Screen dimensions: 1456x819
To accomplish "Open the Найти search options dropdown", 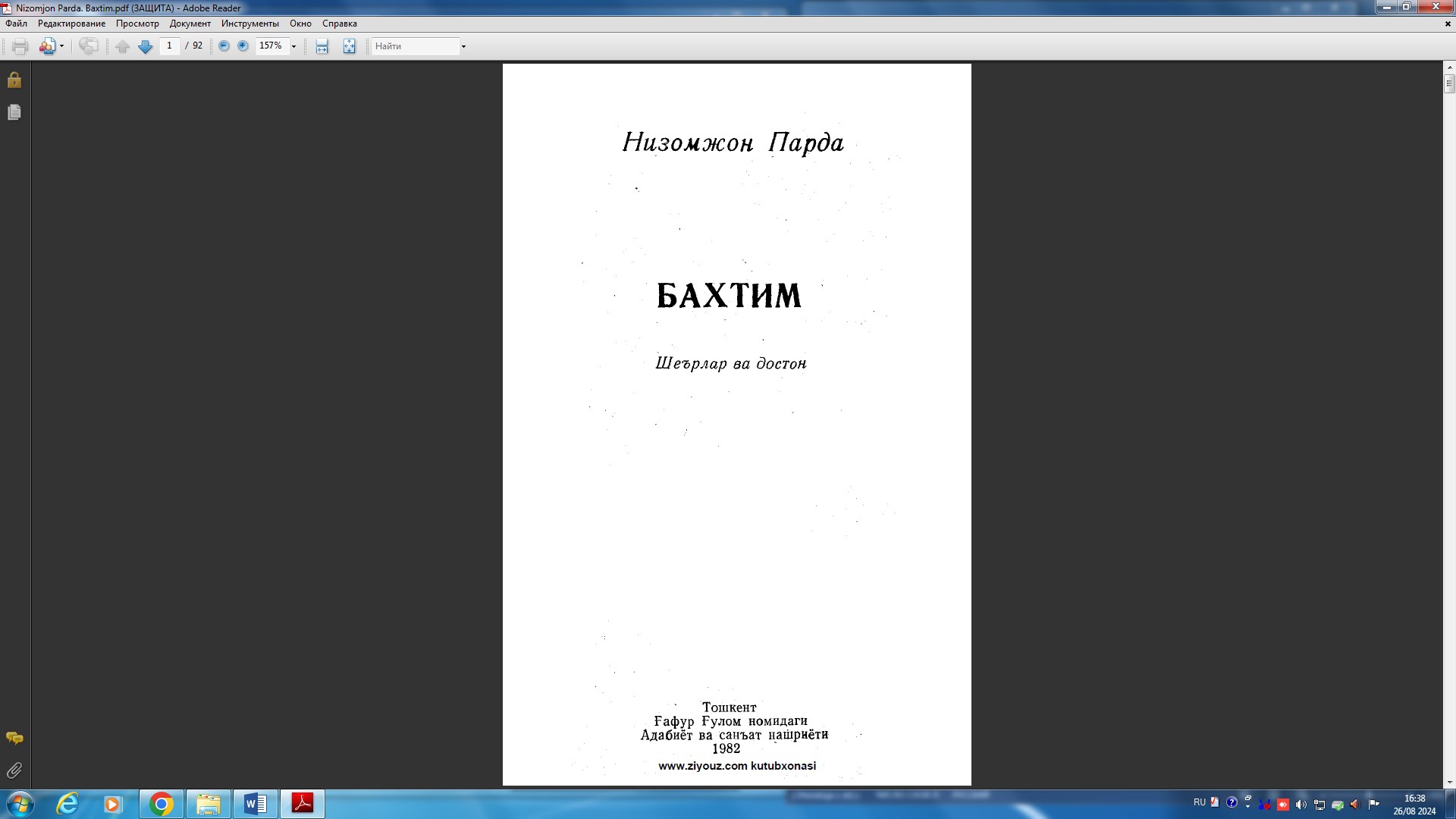I will click(463, 46).
